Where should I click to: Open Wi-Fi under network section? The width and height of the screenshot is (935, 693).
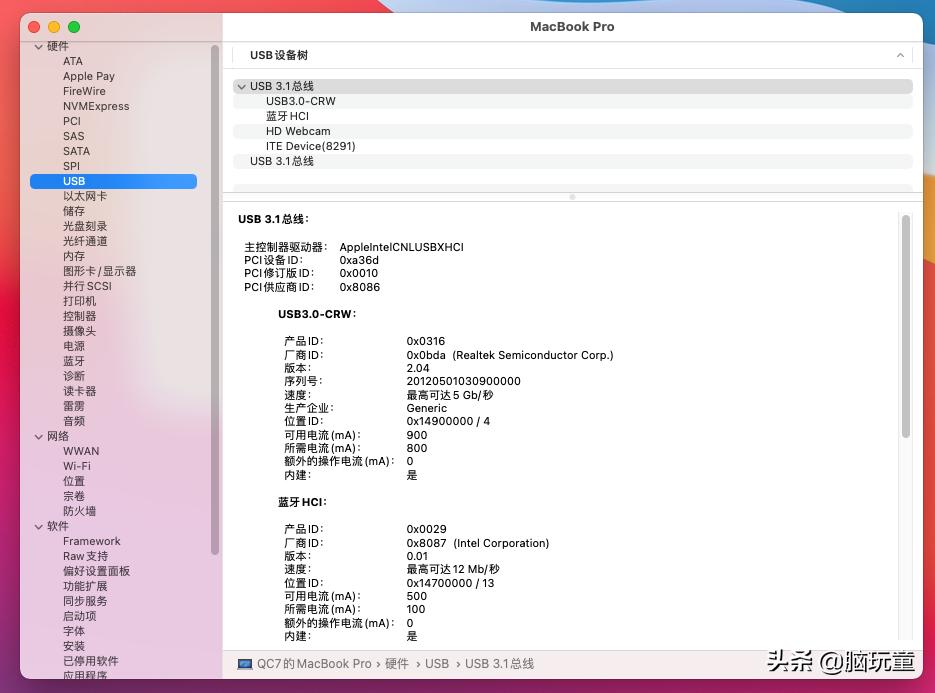pyautogui.click(x=77, y=466)
